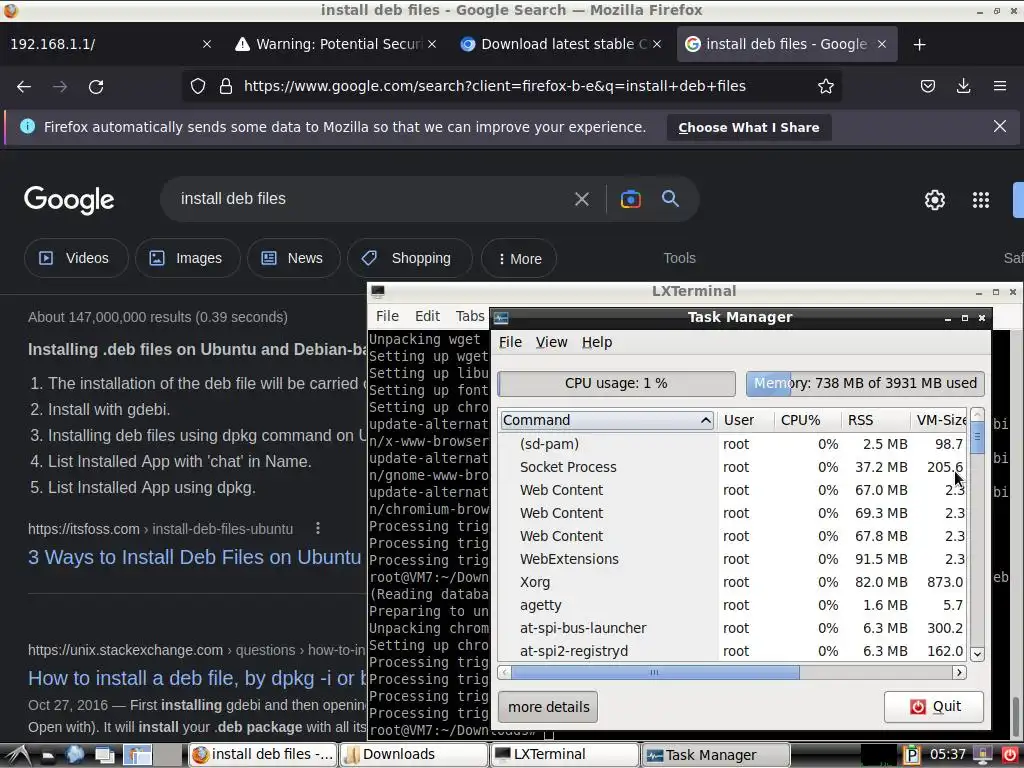Open the itsfoss result three-dot options
Screen dimensions: 1024x768
coord(318,528)
